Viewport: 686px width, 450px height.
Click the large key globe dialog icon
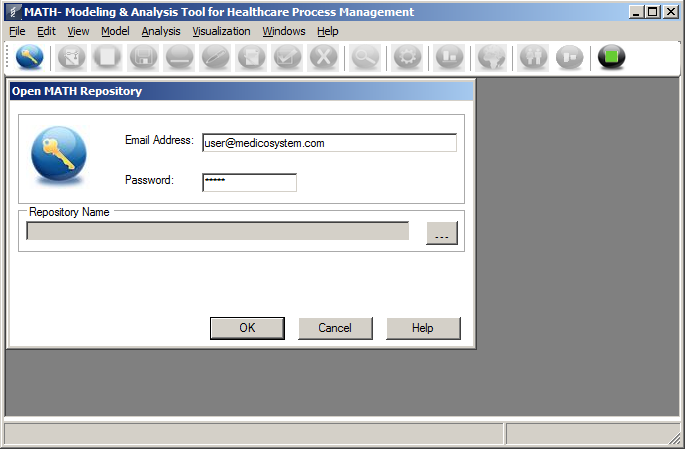pos(59,154)
